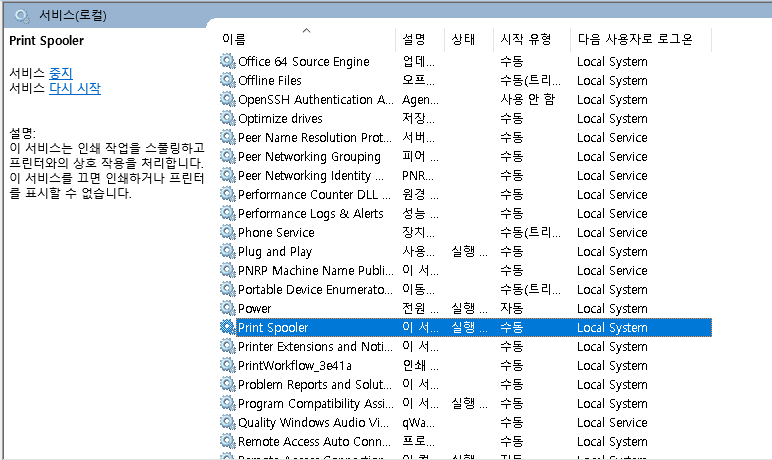The image size is (772, 460).
Task: Click gear icon of Remote Access Auto Connection
Action: (x=227, y=441)
